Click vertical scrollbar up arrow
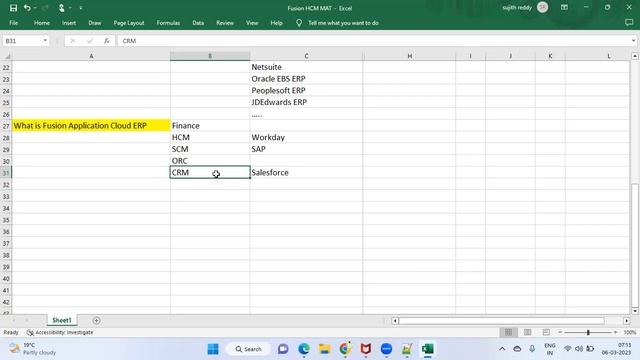 pos(635,56)
